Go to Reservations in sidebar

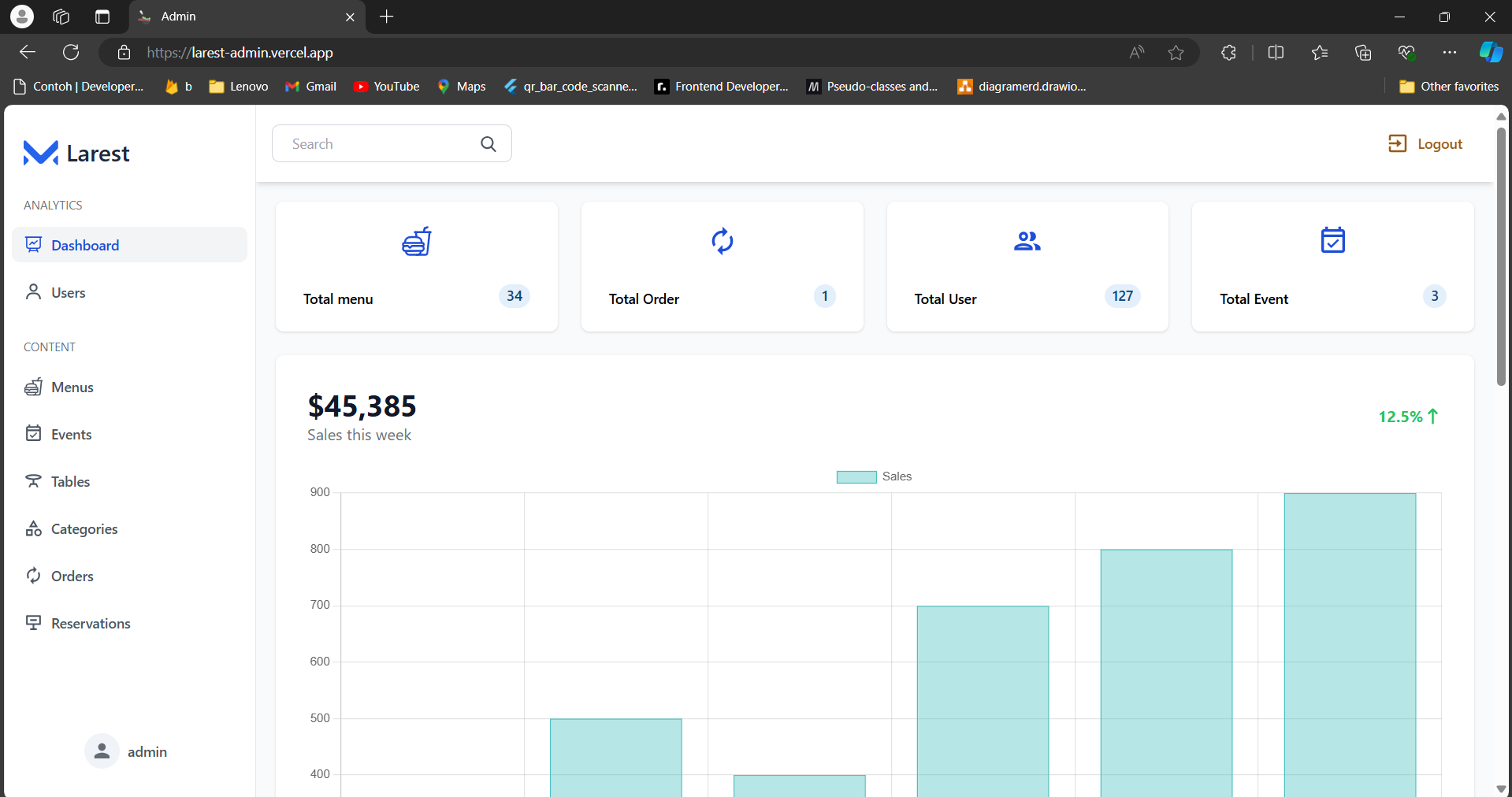(x=90, y=624)
